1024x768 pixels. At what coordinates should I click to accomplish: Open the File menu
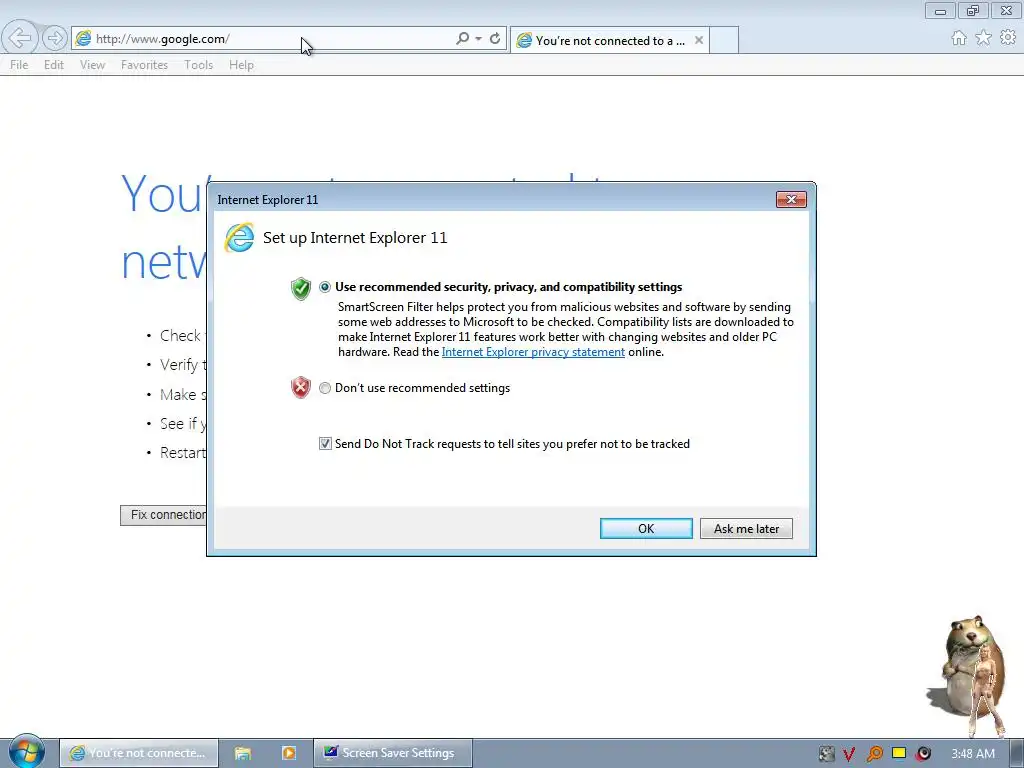[19, 65]
